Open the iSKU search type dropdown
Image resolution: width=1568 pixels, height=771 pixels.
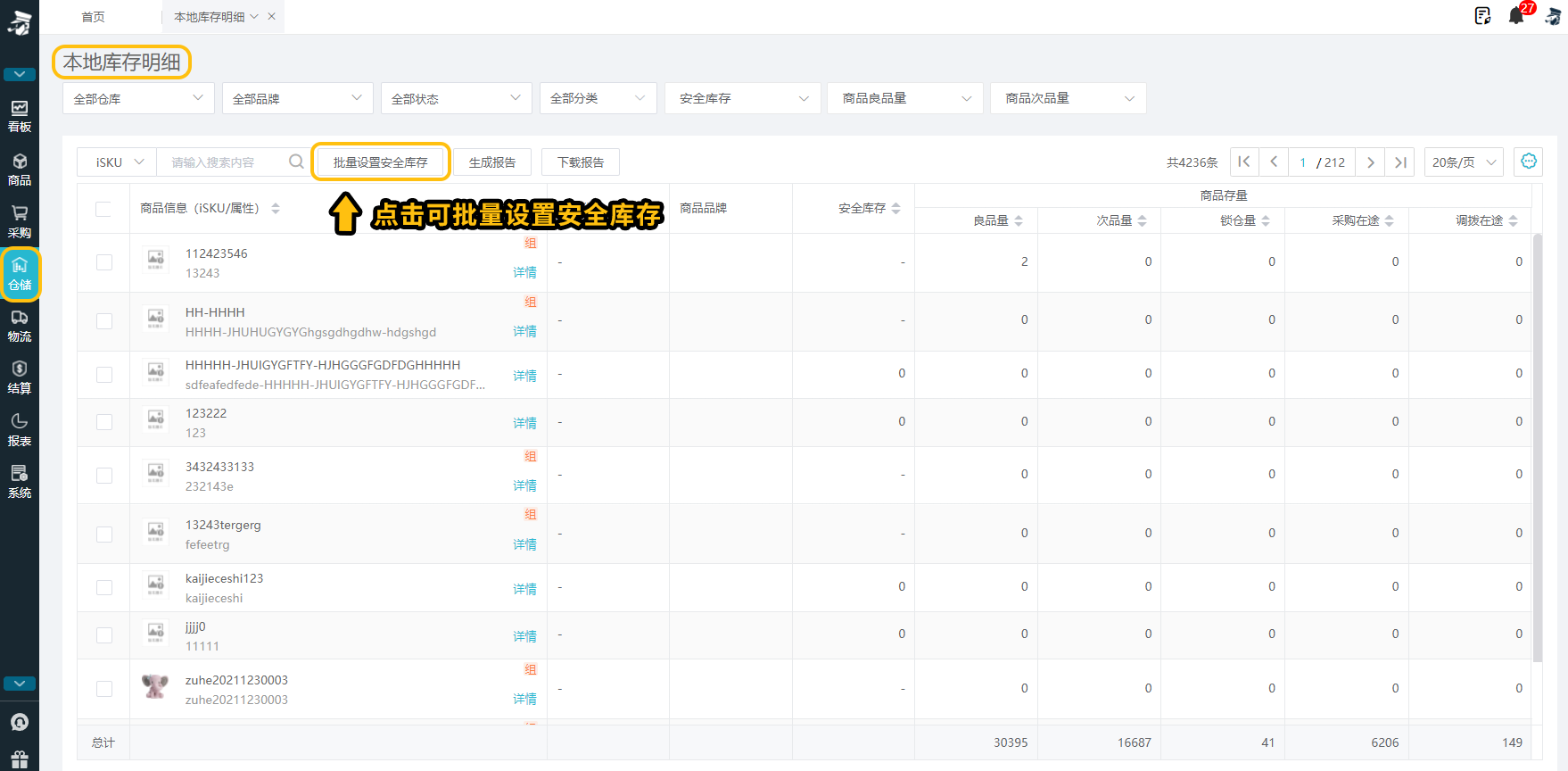[118, 162]
